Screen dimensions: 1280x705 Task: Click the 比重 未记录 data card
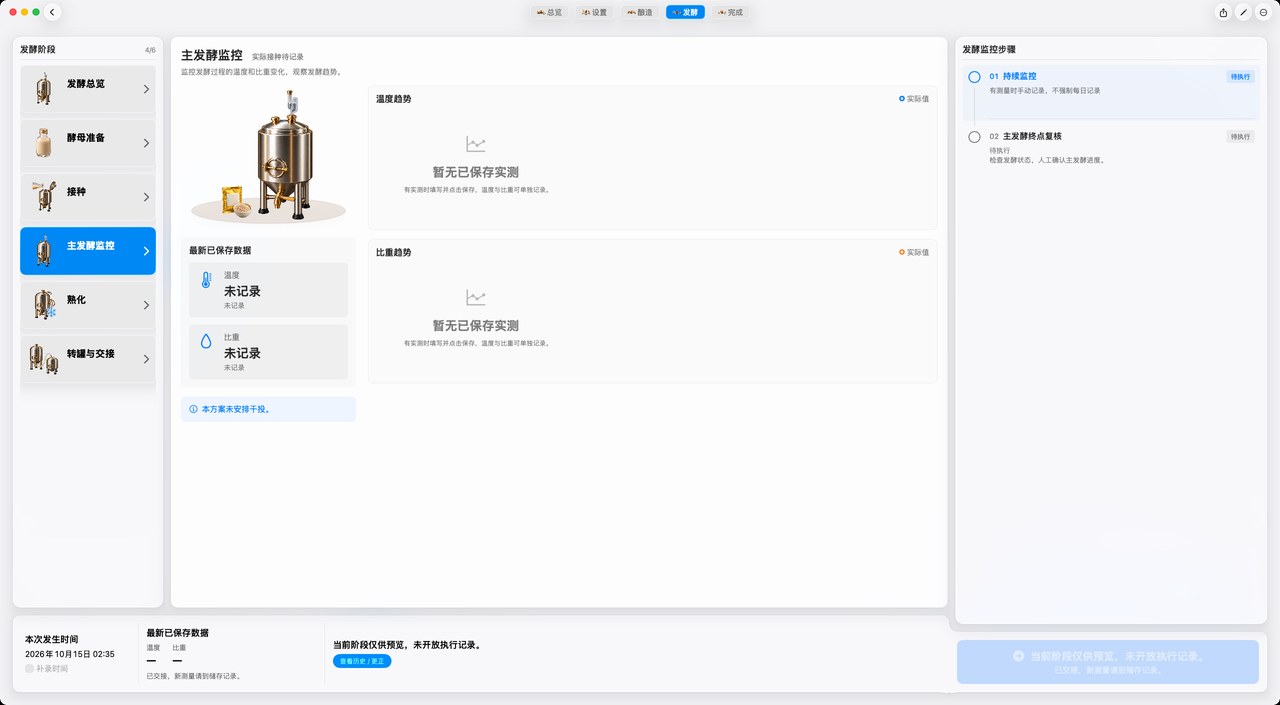[268, 351]
